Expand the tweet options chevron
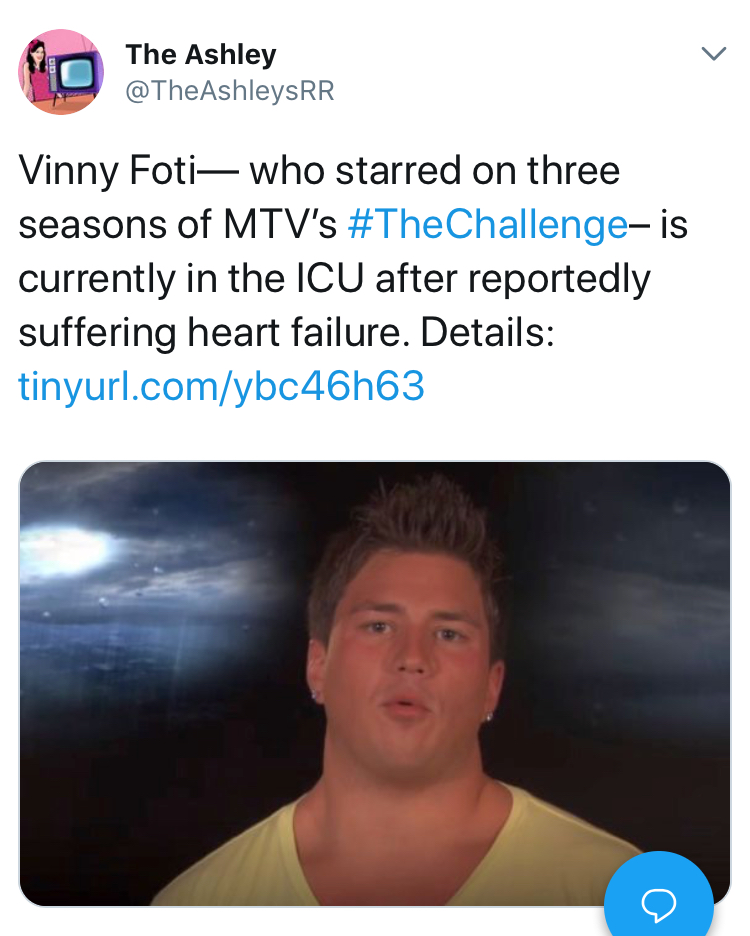Image resolution: width=750 pixels, height=936 pixels. pyautogui.click(x=713, y=54)
